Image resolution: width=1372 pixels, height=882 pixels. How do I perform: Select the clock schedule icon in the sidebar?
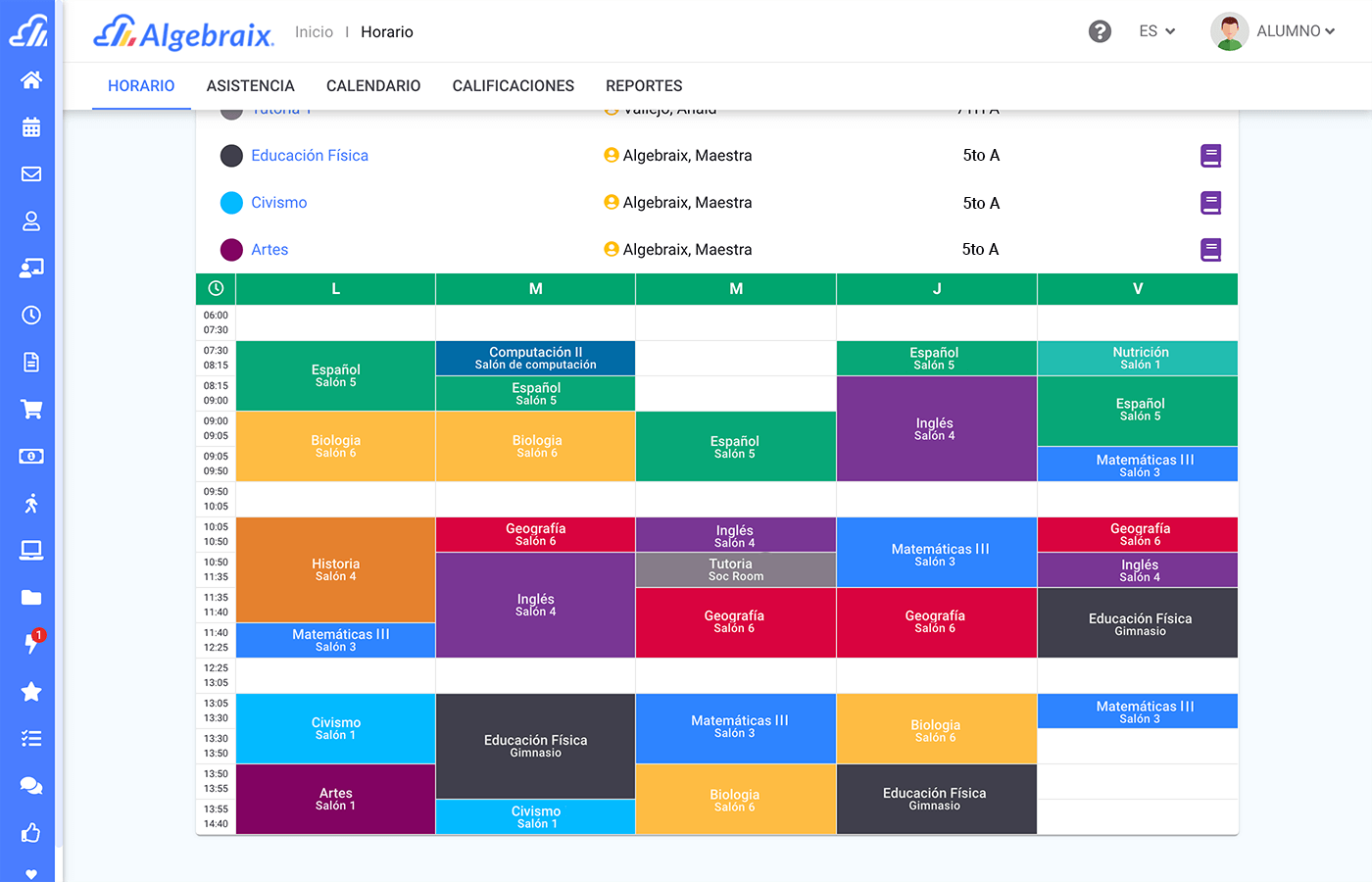30,315
